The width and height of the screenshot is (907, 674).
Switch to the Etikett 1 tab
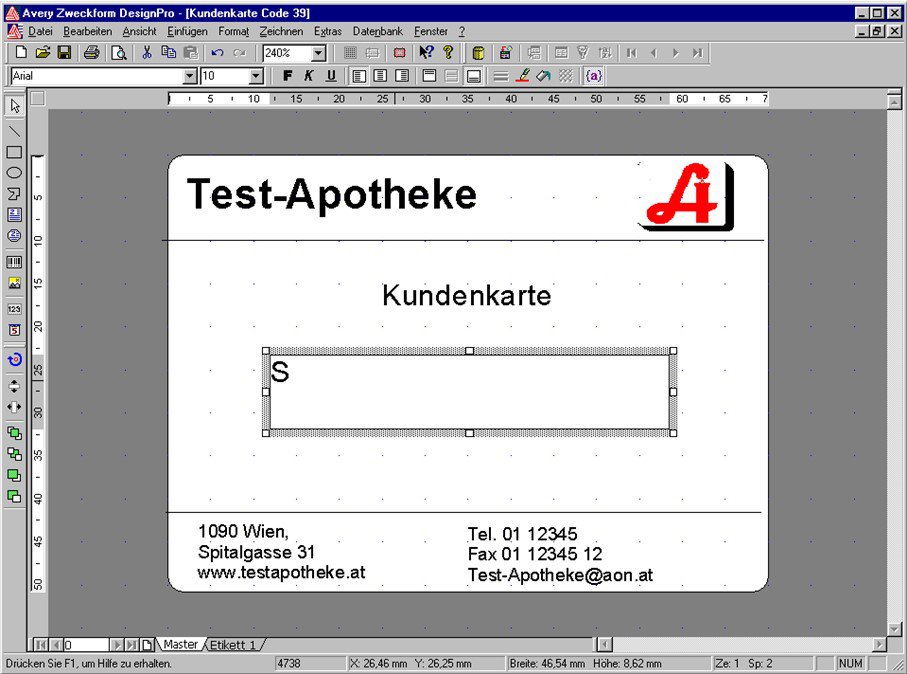coord(233,645)
